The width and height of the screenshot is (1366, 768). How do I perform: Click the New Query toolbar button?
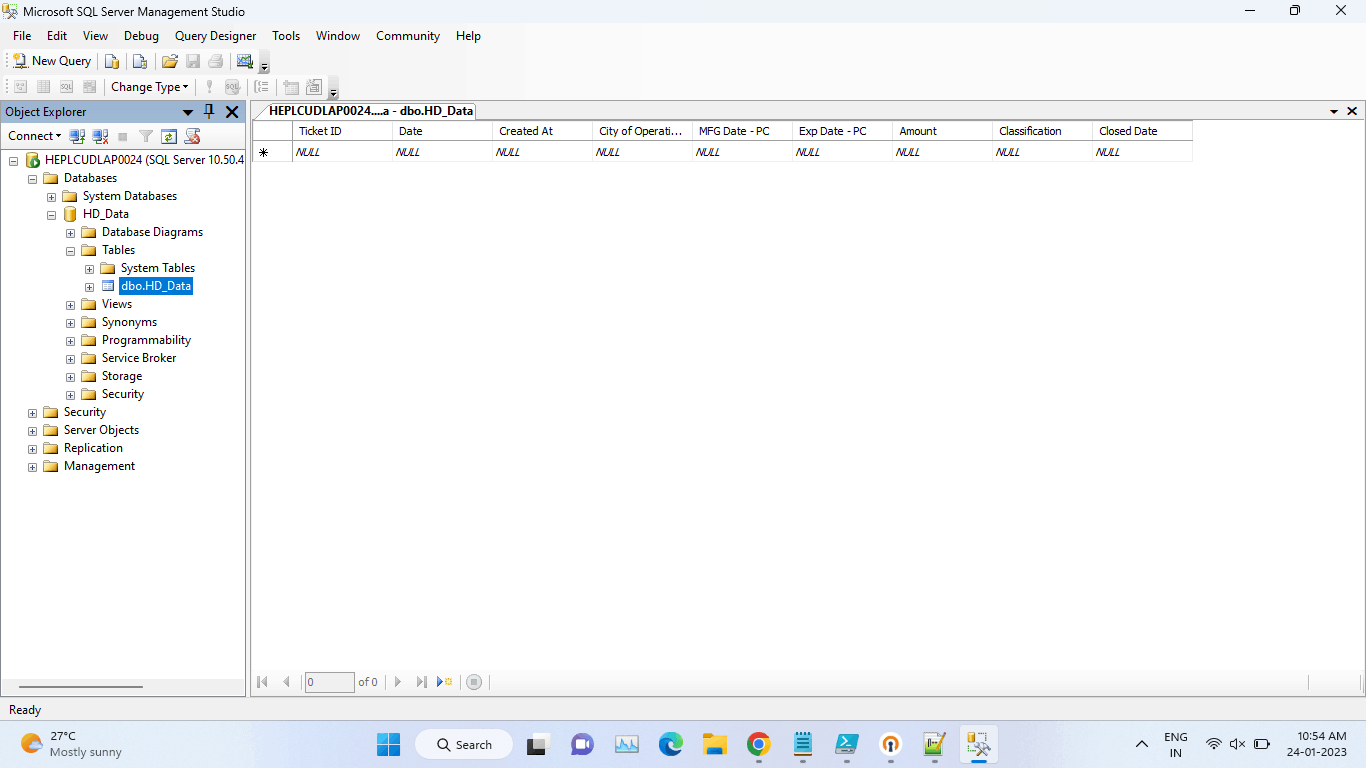pyautogui.click(x=51, y=61)
